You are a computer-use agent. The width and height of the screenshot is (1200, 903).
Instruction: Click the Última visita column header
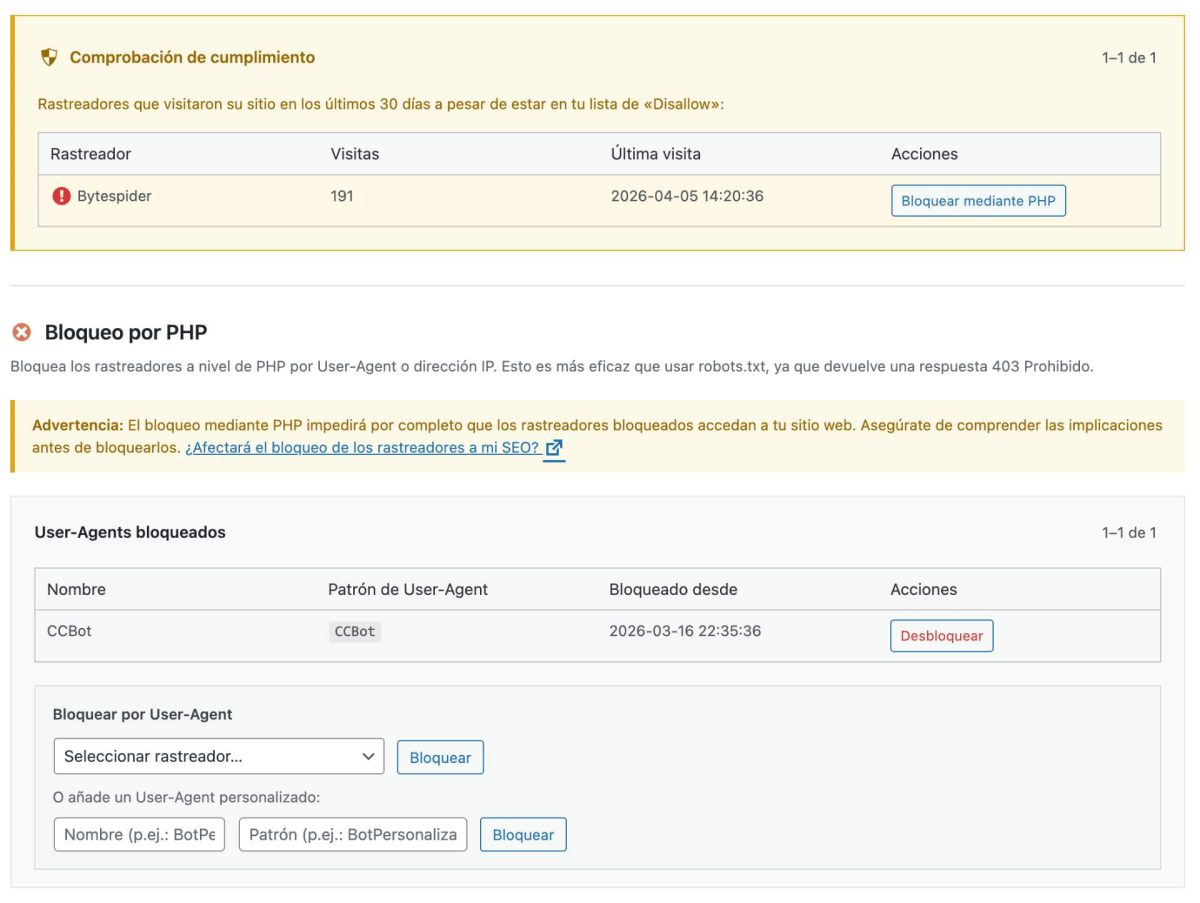(656, 154)
